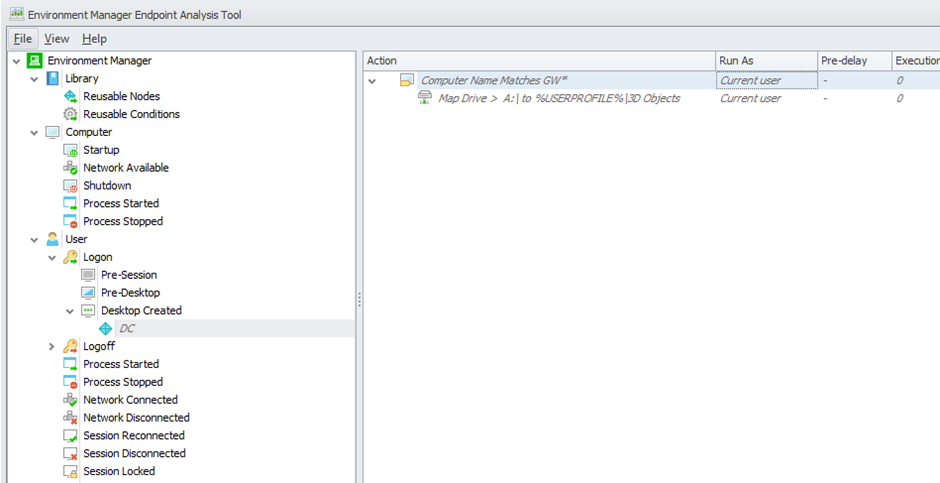Collapse the User tree node

click(x=34, y=240)
